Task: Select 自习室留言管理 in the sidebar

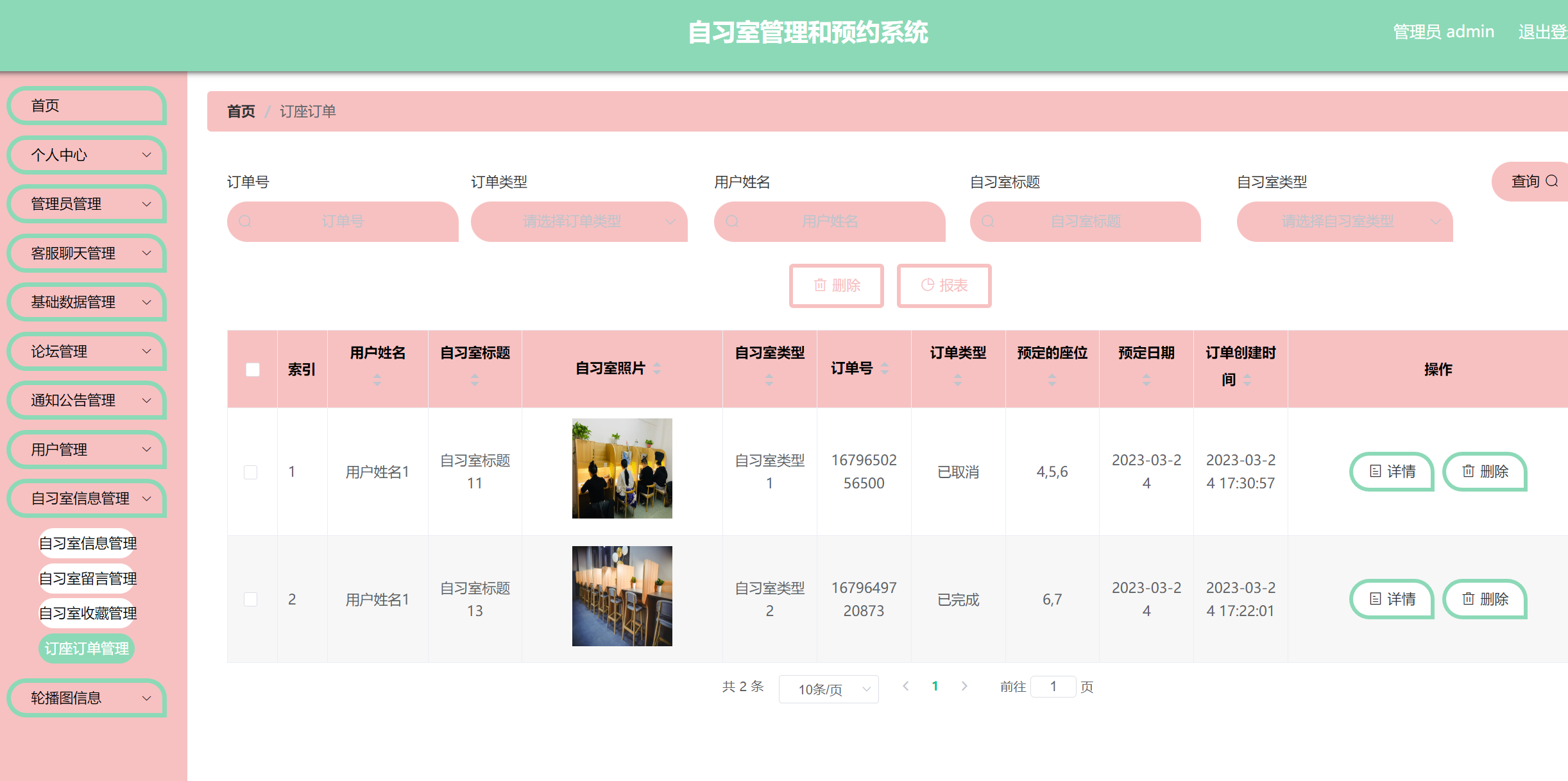Action: coord(87,578)
